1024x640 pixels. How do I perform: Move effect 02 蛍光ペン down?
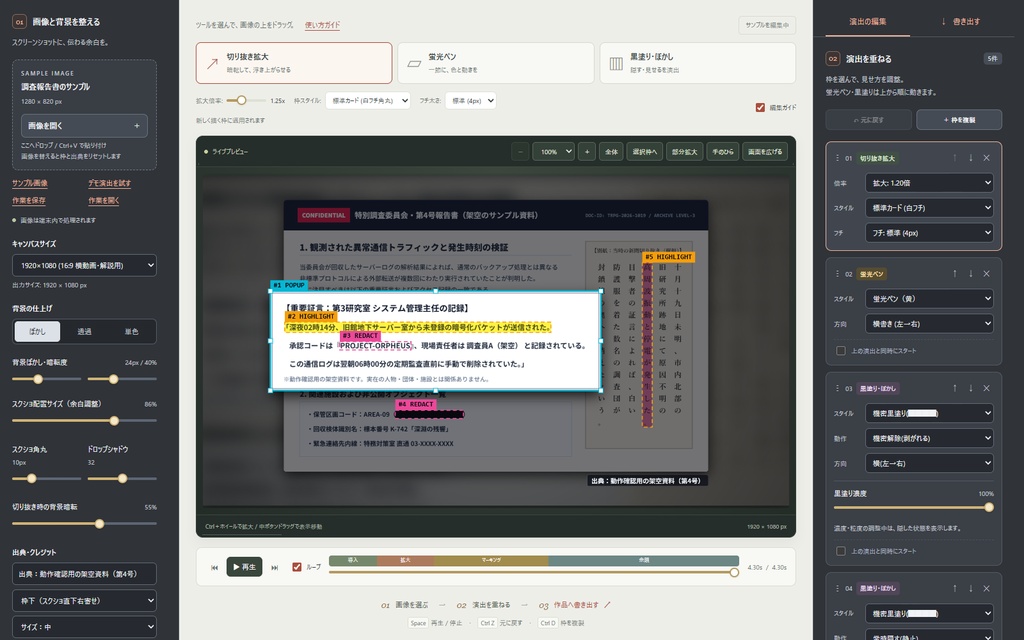(x=970, y=274)
